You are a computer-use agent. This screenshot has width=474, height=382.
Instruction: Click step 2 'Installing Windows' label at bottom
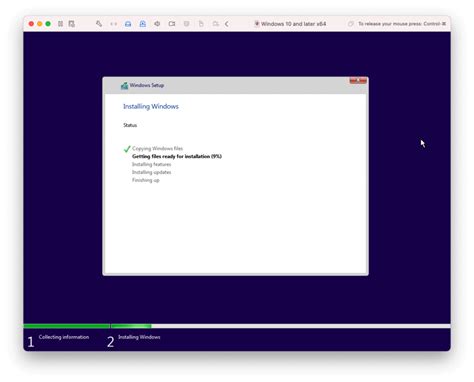click(x=139, y=337)
